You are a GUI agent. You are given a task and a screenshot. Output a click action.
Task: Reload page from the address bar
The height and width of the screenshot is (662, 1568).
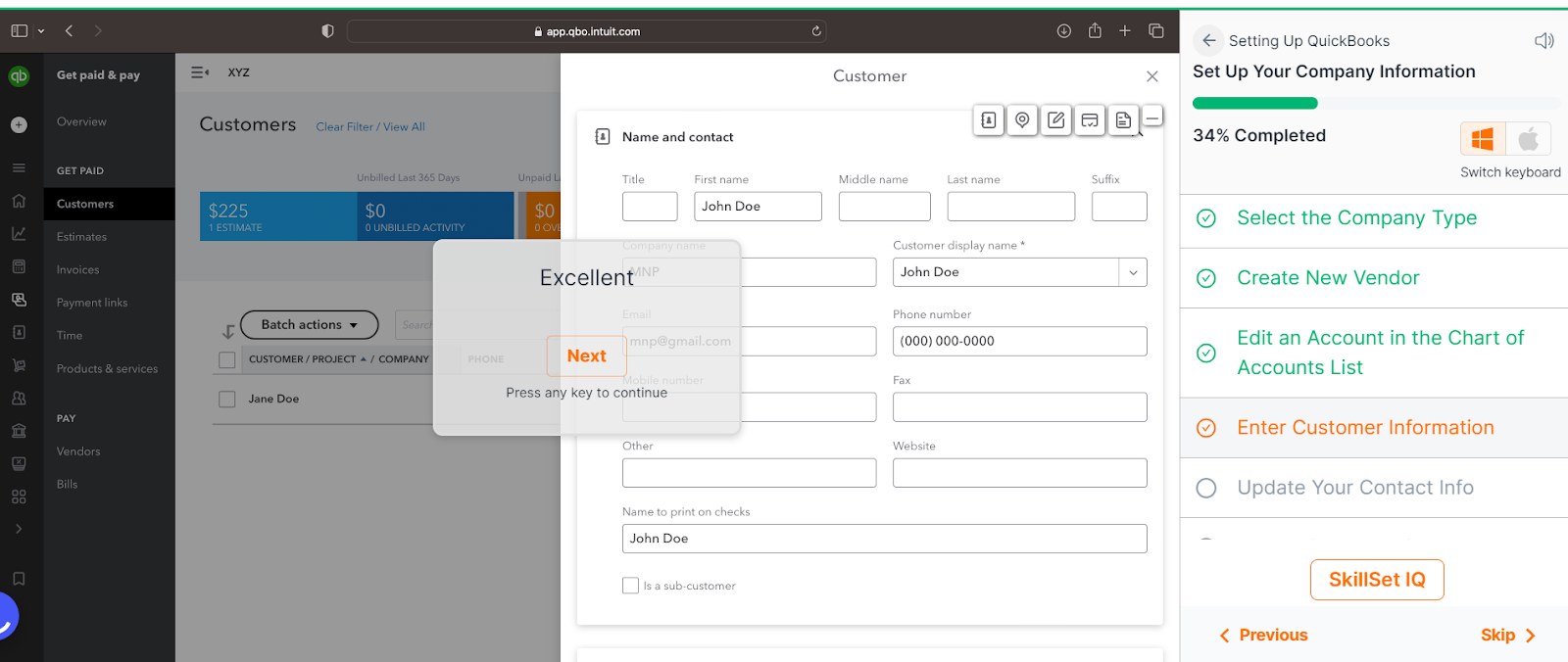pos(816,31)
